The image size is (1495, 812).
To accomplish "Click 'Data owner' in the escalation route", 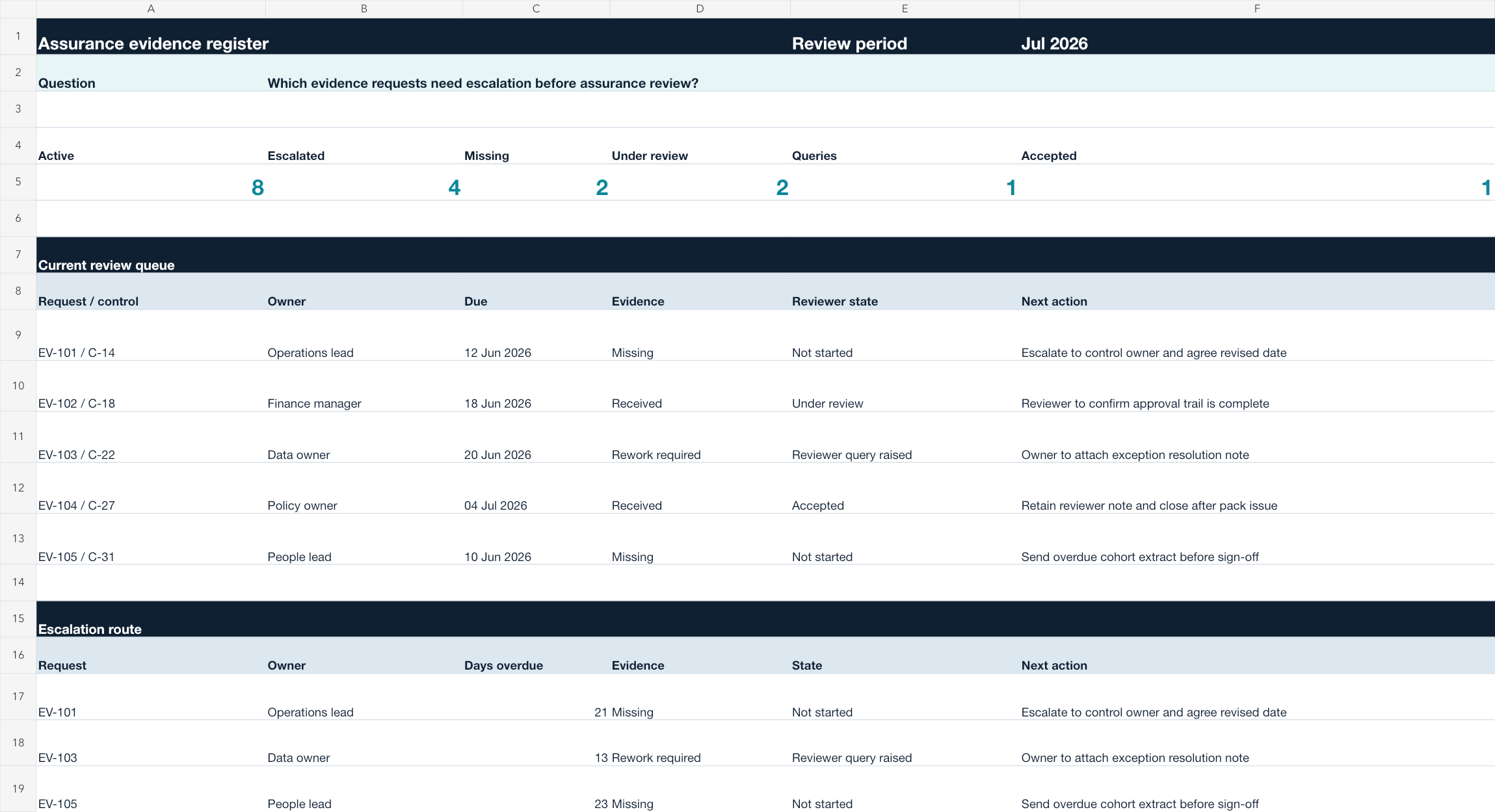I will (364, 742).
